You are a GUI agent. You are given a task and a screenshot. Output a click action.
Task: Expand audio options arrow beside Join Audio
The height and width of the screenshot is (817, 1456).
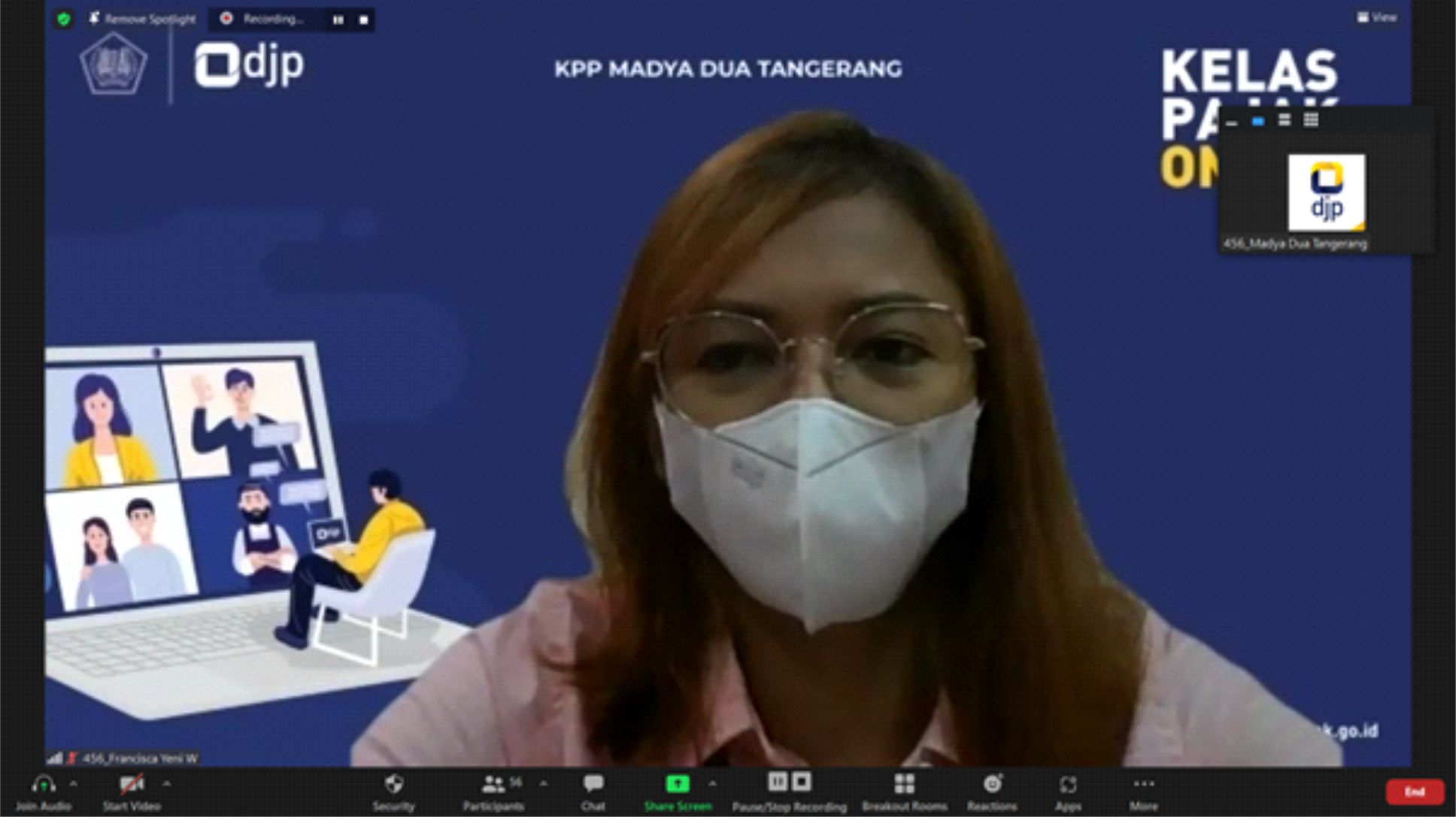[x=74, y=784]
